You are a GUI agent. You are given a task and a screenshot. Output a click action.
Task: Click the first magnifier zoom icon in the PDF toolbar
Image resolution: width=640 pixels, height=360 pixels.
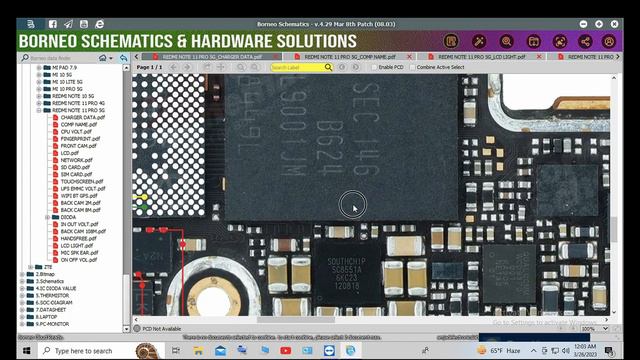(241, 67)
